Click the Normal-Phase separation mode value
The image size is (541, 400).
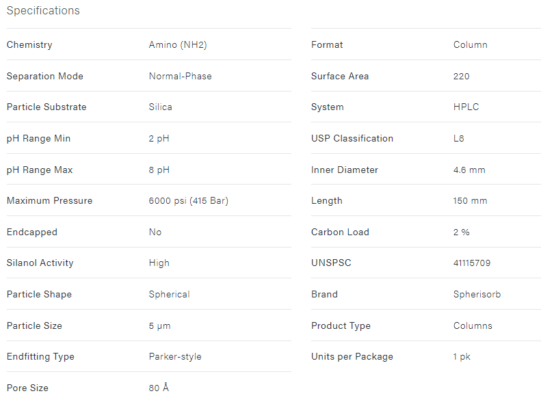coord(180,76)
